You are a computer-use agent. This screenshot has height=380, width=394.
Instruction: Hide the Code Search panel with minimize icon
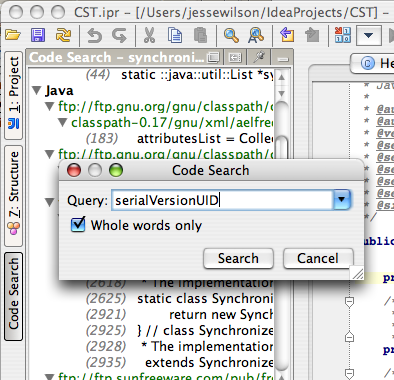pos(283,59)
